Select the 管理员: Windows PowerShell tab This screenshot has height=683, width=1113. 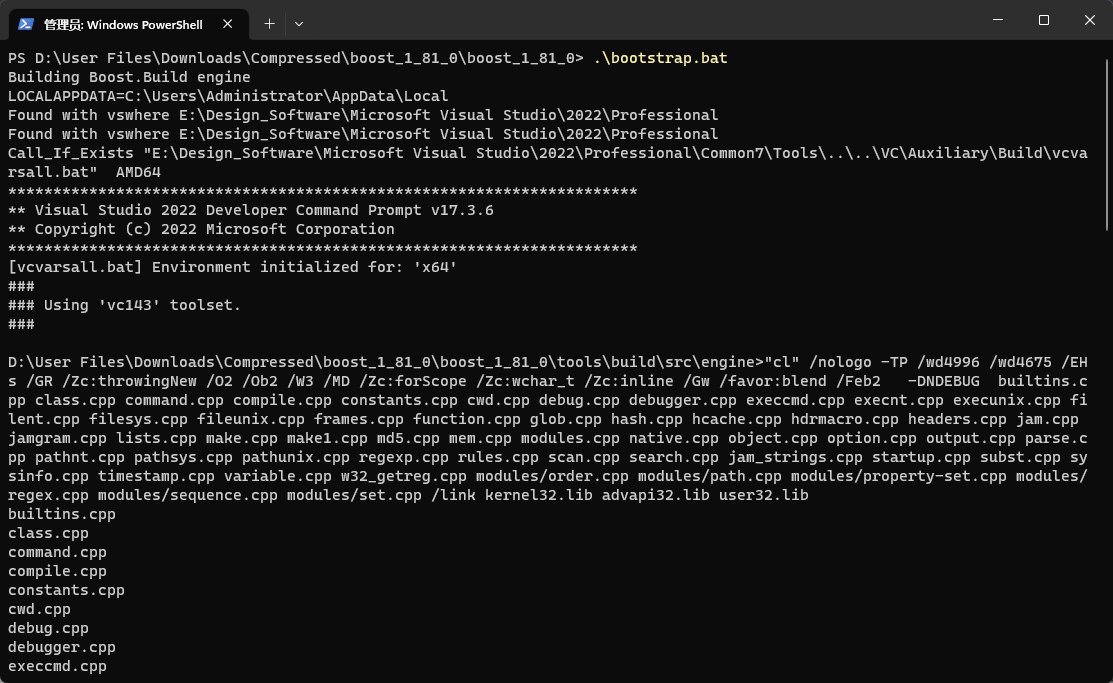122,24
